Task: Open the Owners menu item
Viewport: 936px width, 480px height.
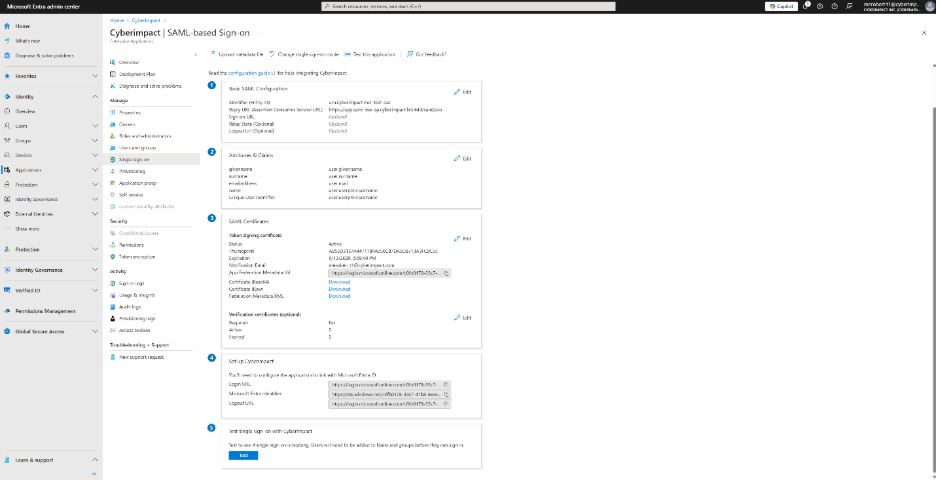Action: [x=127, y=124]
